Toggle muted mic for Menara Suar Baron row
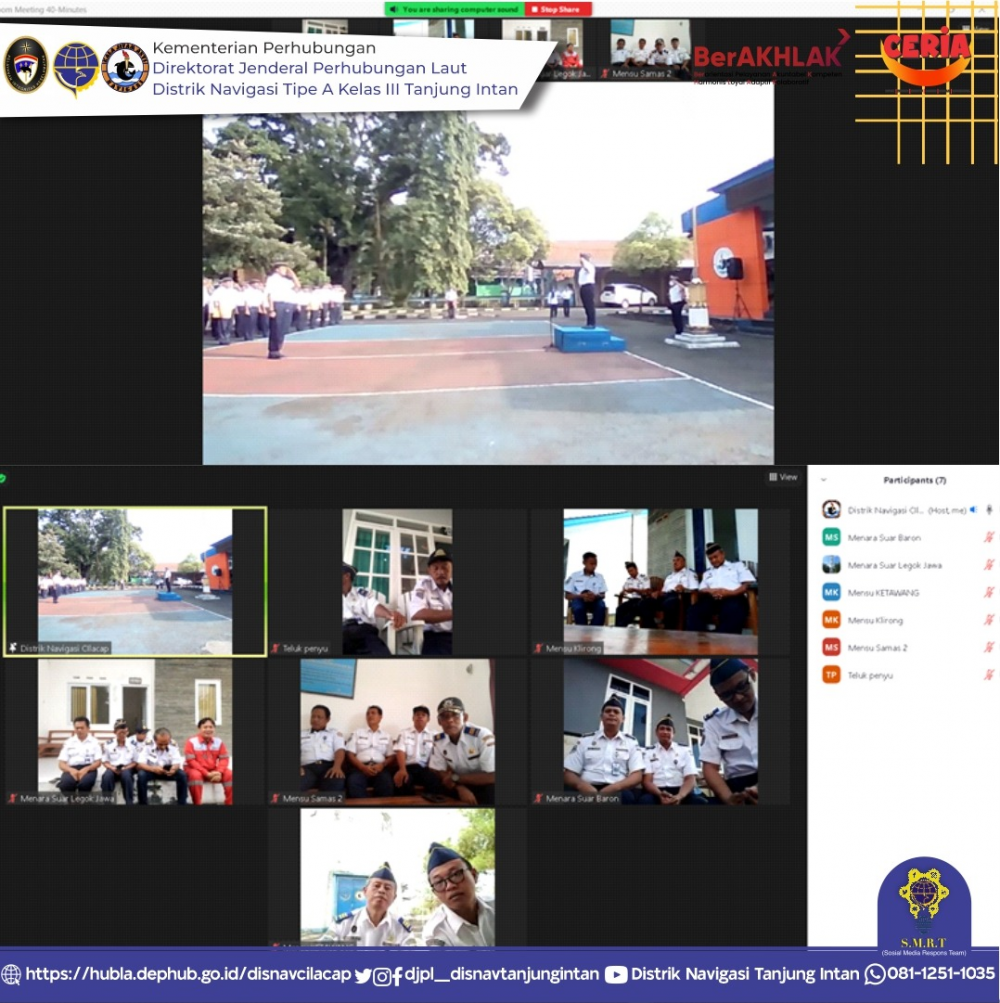Screen dimensions: 1000x1003 click(989, 537)
